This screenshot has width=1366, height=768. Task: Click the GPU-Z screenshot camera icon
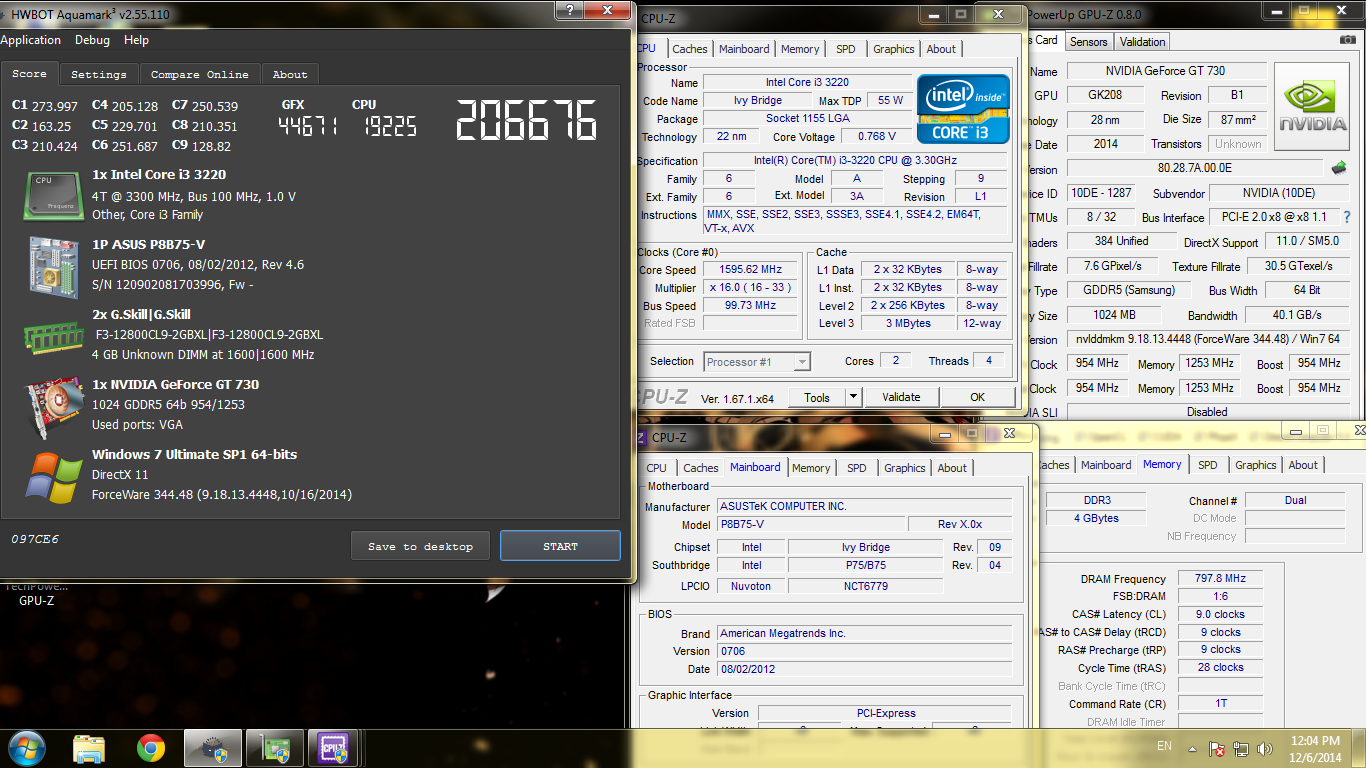1347,41
